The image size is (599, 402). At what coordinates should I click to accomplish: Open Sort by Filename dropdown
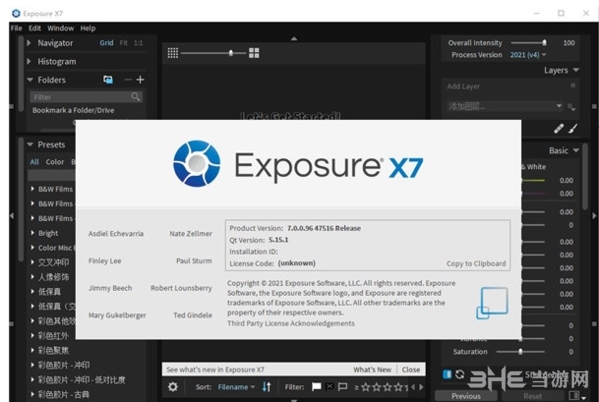(x=236, y=387)
